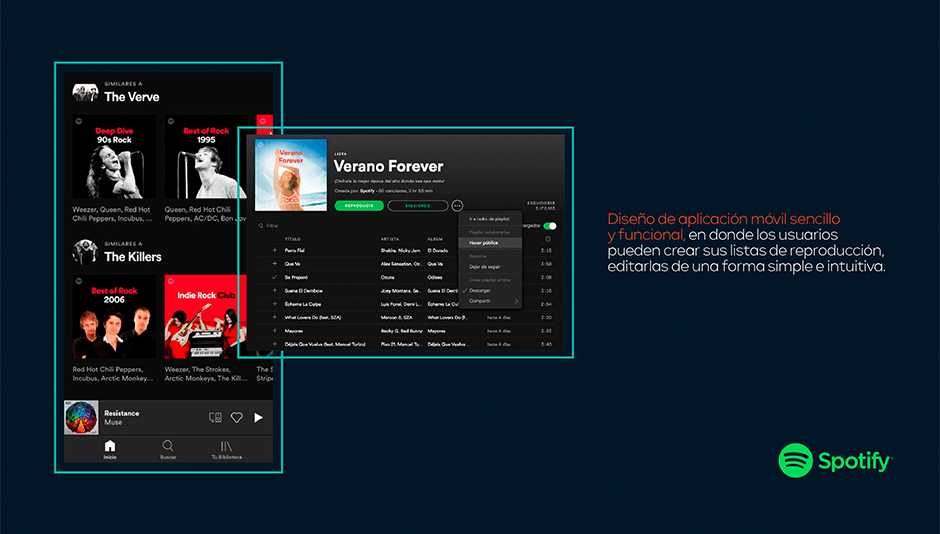Sort by the ÁLBUM column header

[435, 239]
